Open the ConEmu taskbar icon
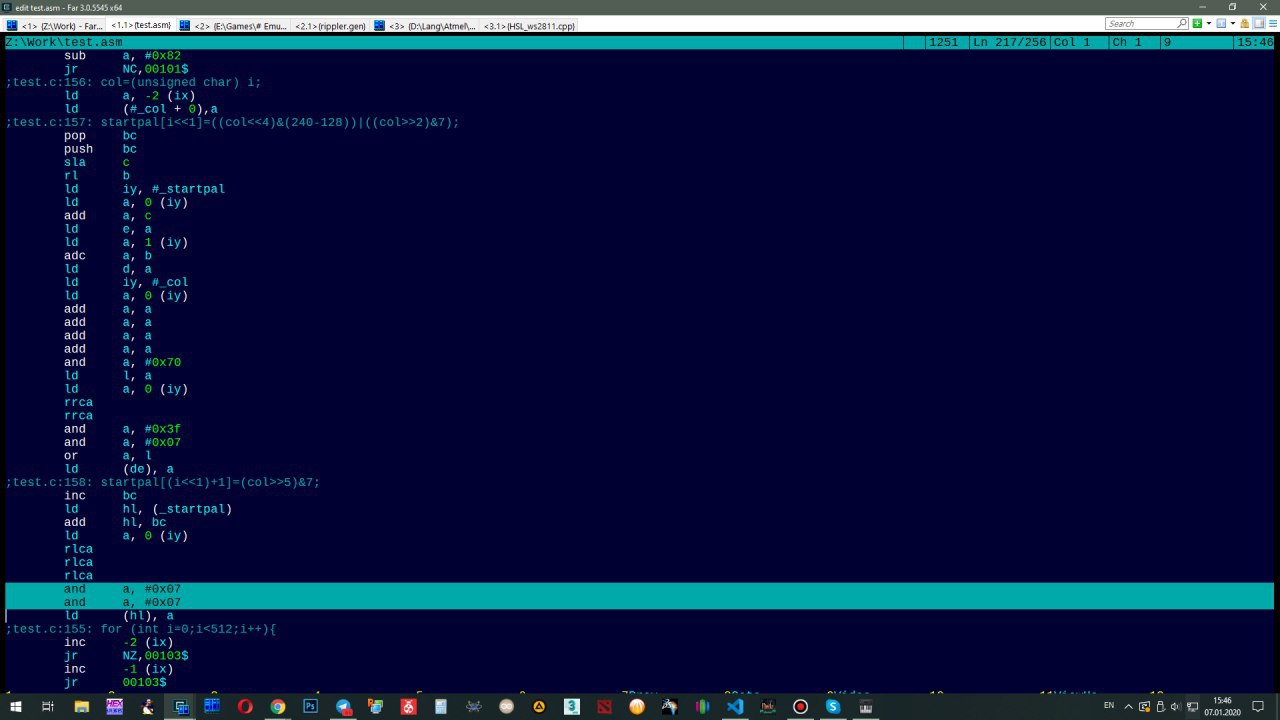Screen dimensions: 1280x720 point(180,706)
